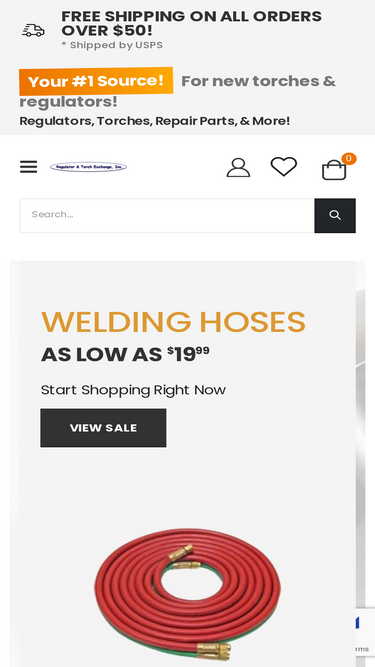Screen dimensions: 375x667
Task: Click the Welding Hoses heading
Action: point(173,322)
